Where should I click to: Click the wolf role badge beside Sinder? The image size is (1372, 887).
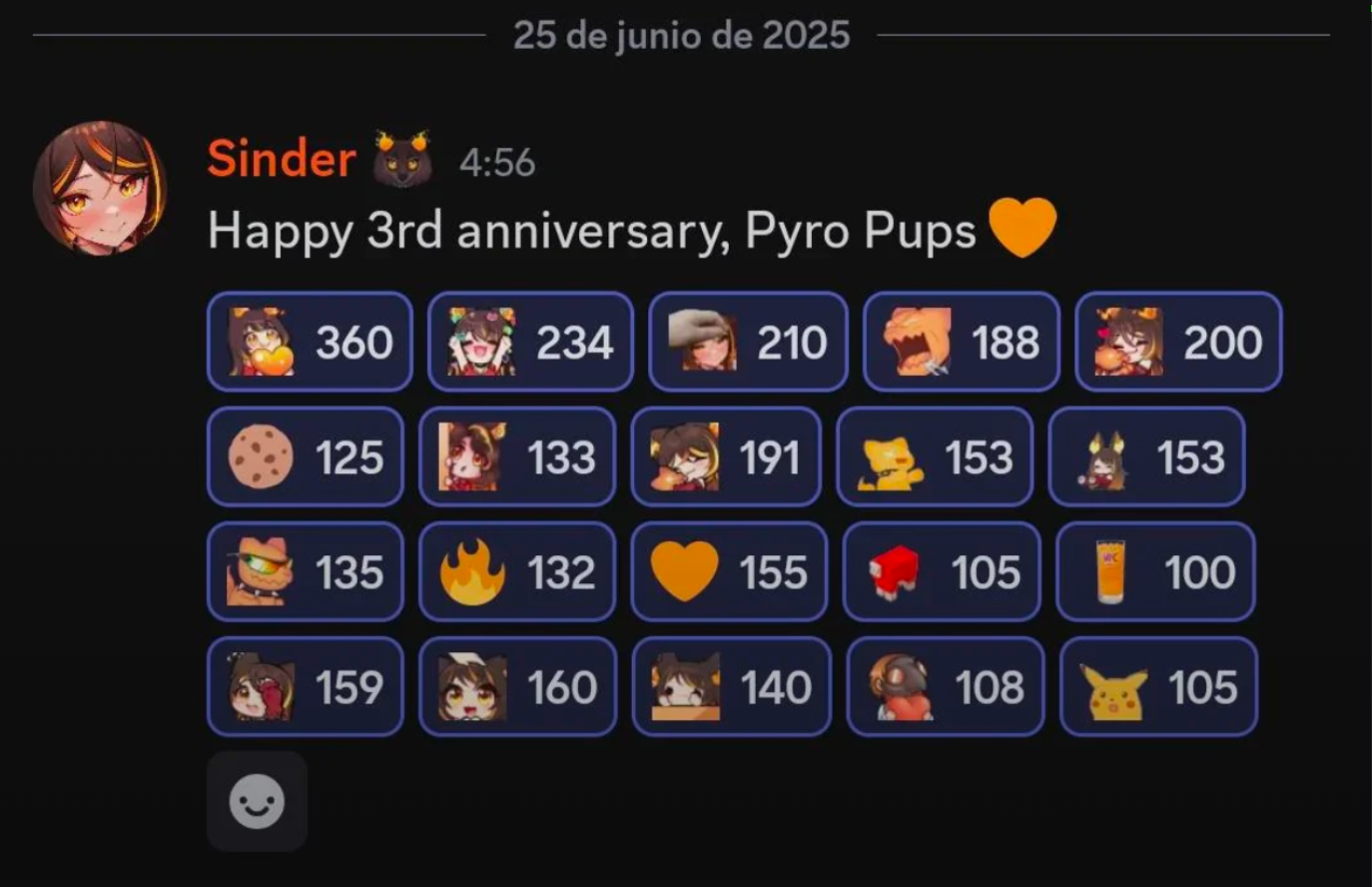tap(402, 158)
